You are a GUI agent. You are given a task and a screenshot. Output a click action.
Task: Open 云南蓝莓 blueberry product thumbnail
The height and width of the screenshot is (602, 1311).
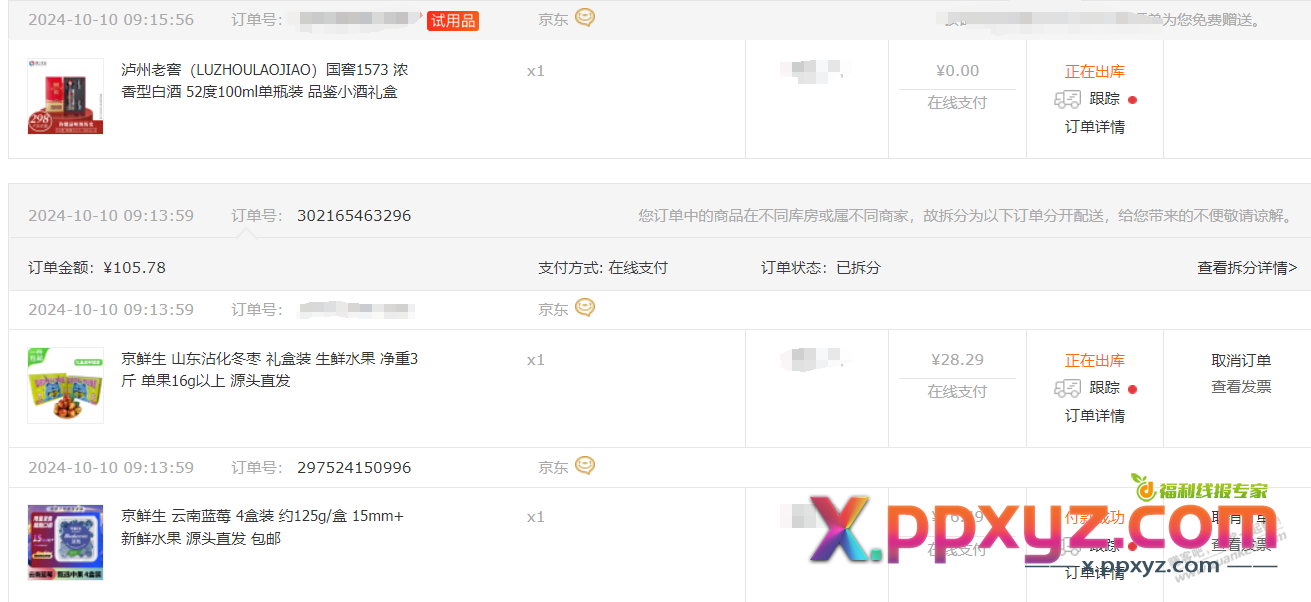pos(65,542)
